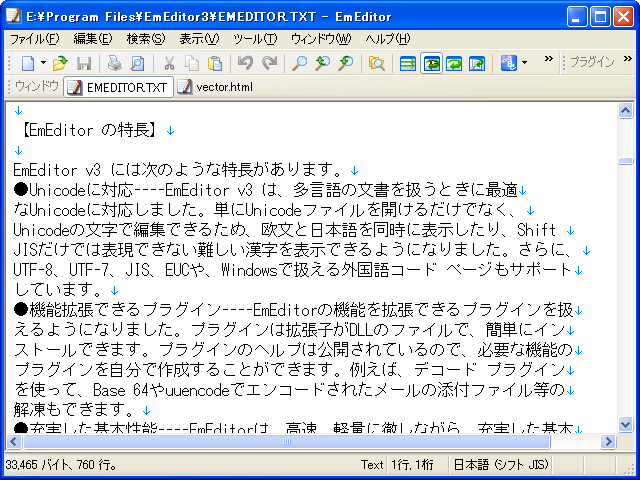Viewport: 640px width, 480px height.
Task: Expand the プラグイン toolbar chevron
Action: click(x=628, y=59)
